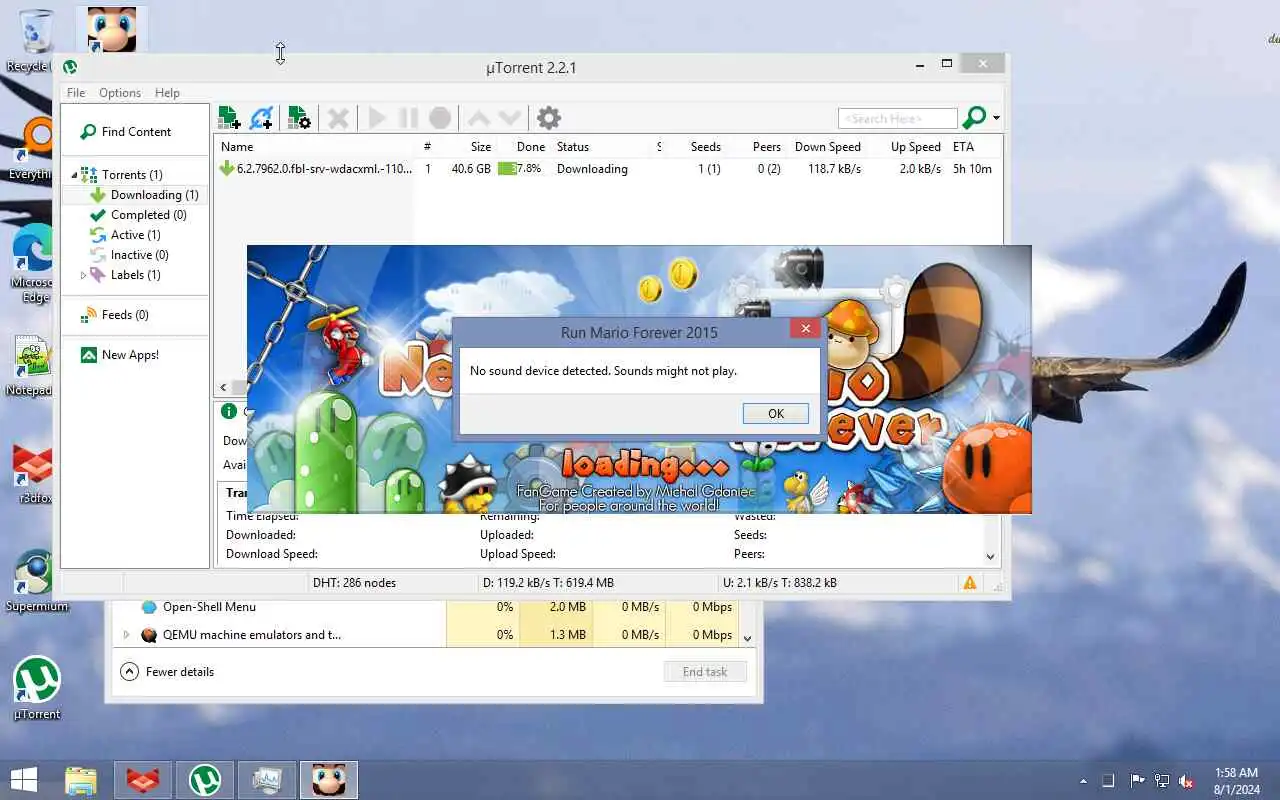Open File Explorer from taskbar
The image size is (1280, 800).
[81, 780]
